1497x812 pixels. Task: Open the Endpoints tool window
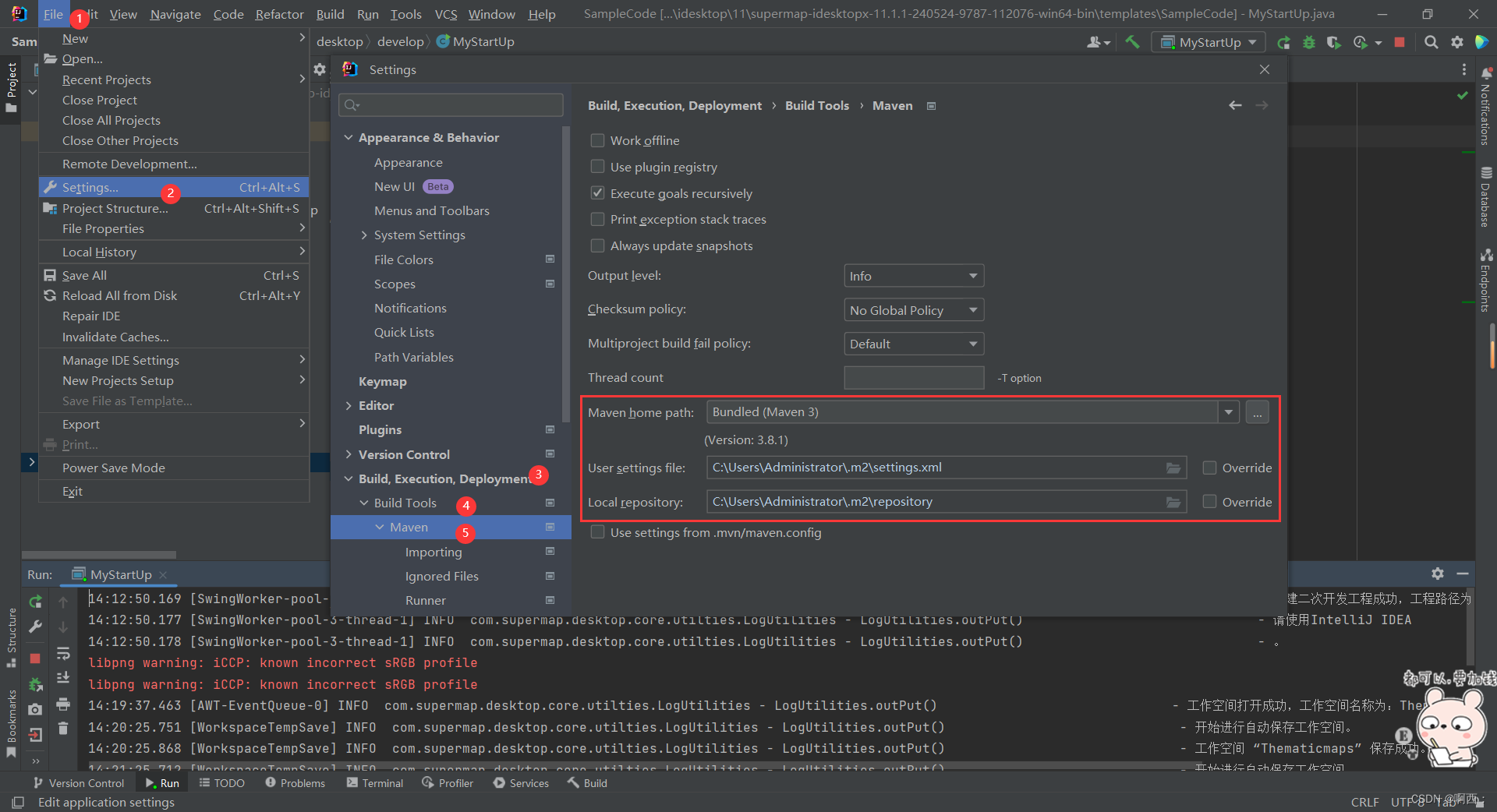tap(1486, 281)
